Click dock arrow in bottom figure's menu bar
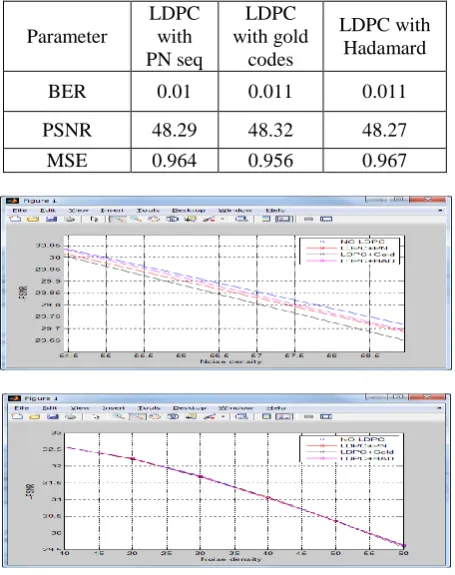The height and width of the screenshot is (575, 455). pos(439,408)
